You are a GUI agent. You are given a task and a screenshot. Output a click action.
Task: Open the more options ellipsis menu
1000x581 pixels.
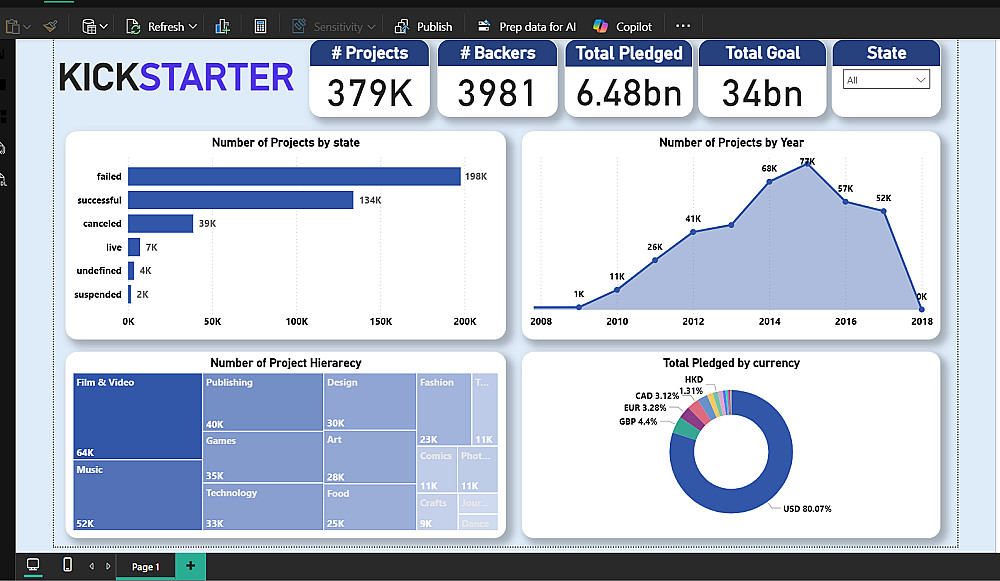tap(683, 26)
